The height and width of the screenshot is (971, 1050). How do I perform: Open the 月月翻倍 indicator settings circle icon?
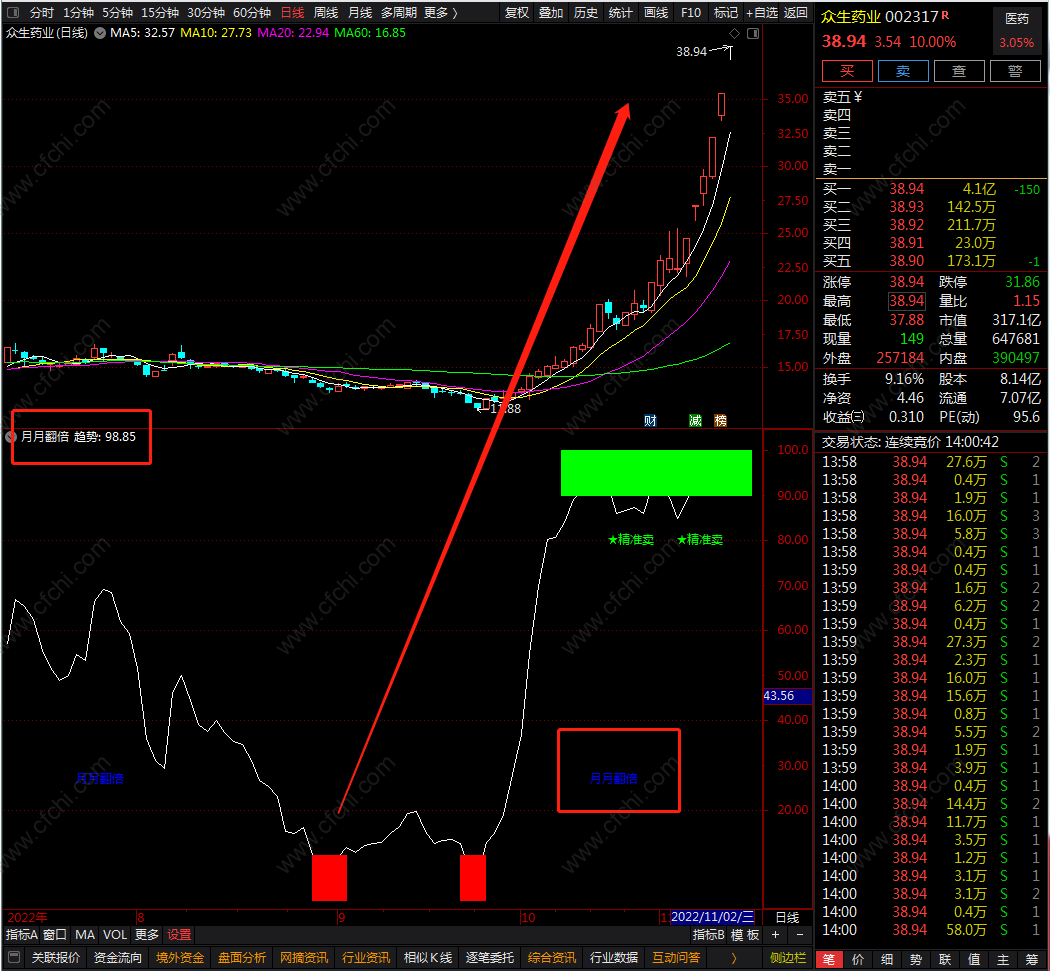[10, 437]
